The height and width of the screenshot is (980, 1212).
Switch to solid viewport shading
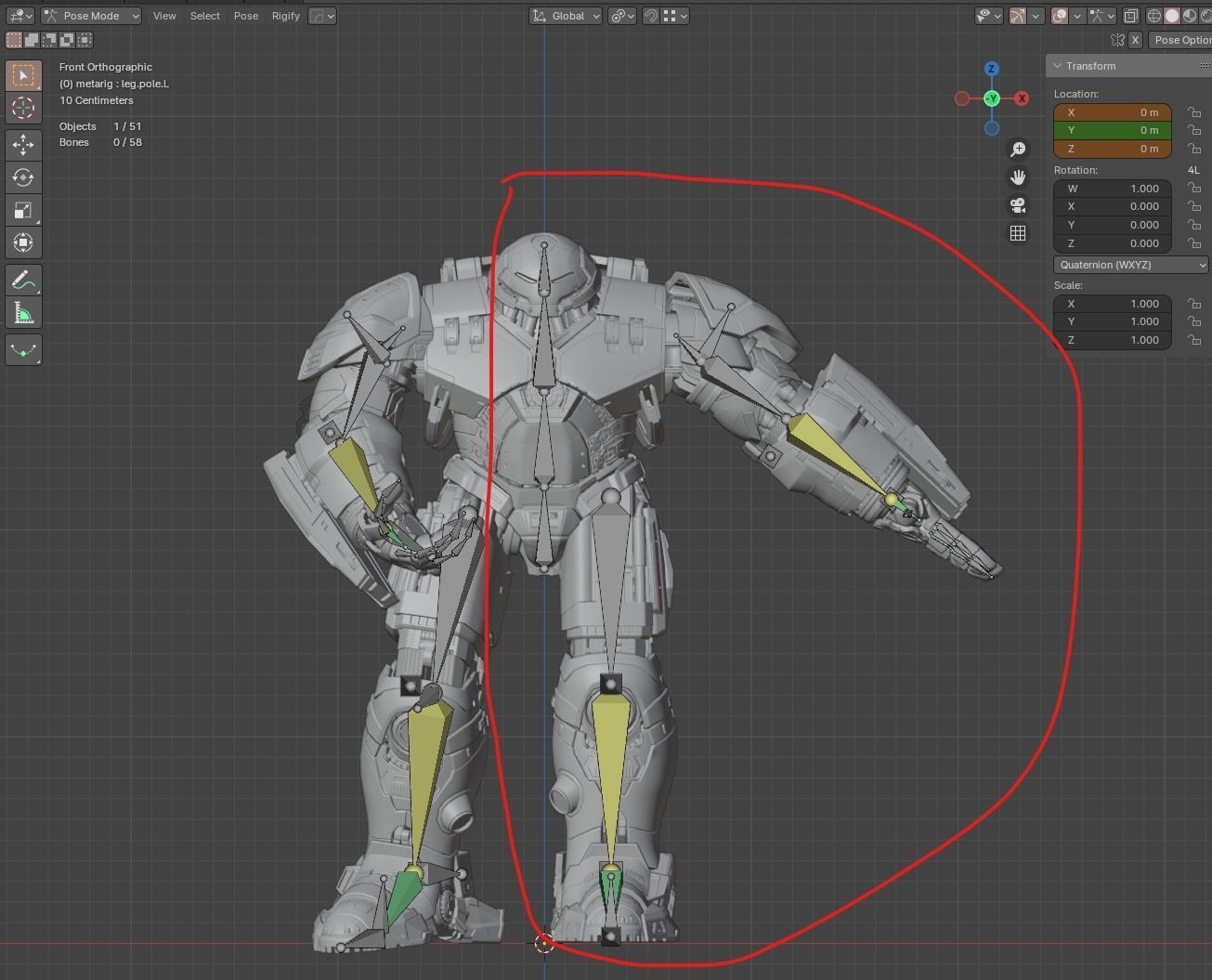1172,16
